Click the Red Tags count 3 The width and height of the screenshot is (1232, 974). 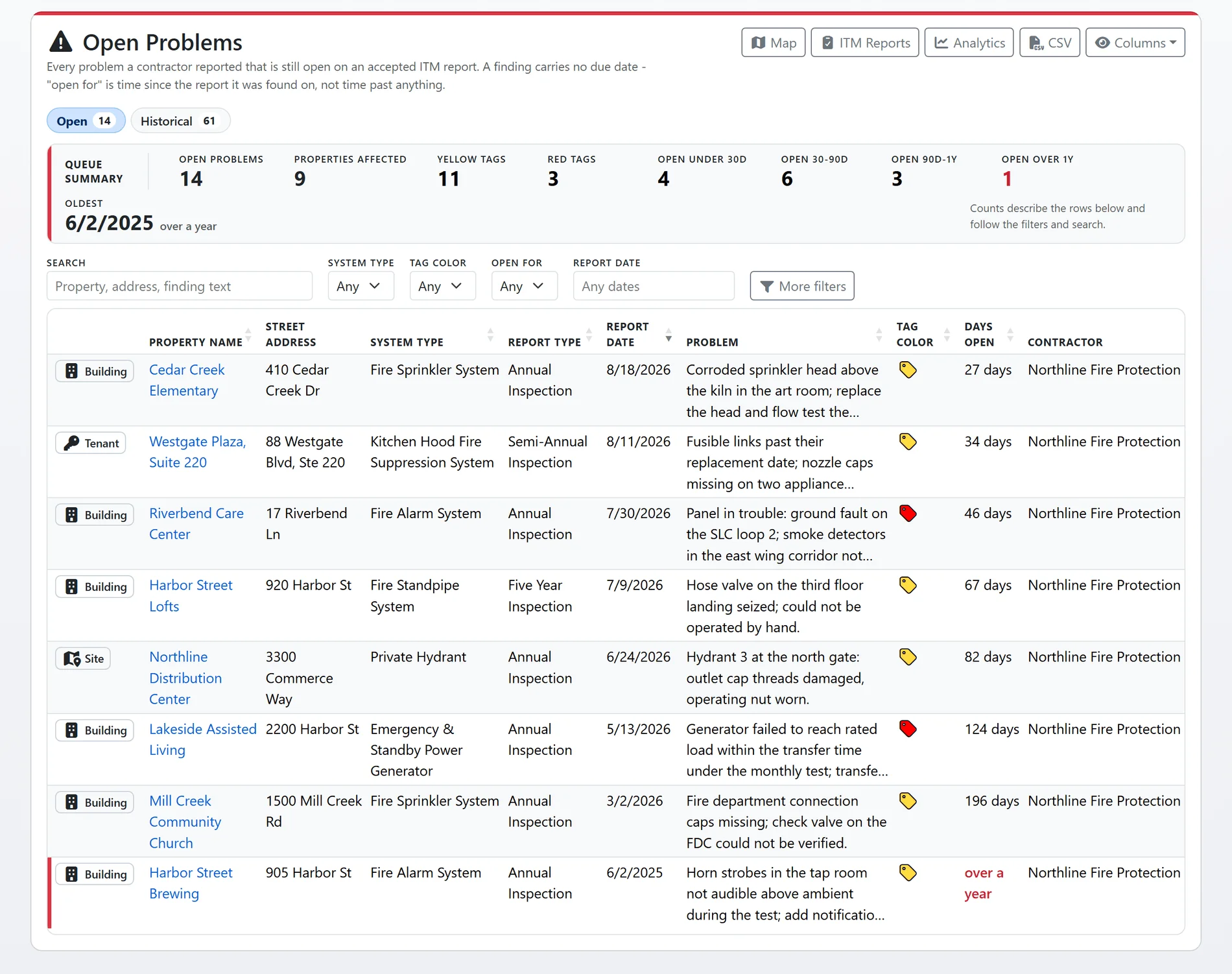tap(553, 179)
